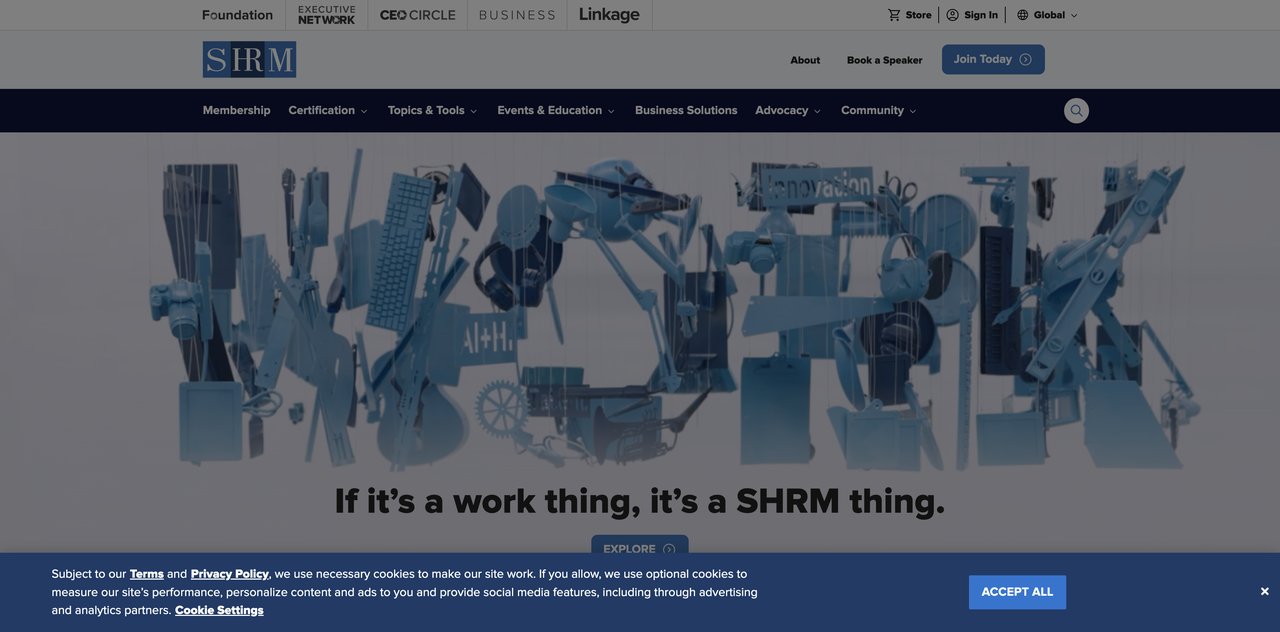Open the Advocacy nav item

[x=782, y=111]
